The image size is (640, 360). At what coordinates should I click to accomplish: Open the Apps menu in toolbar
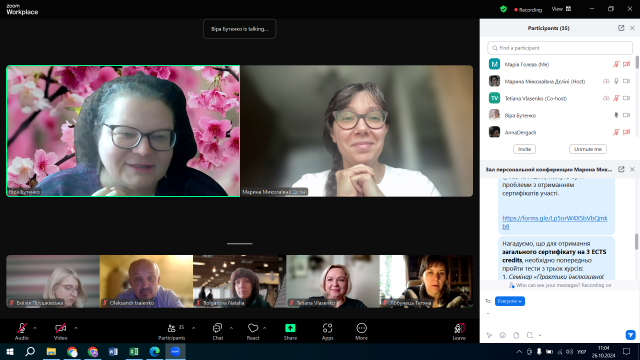327,331
